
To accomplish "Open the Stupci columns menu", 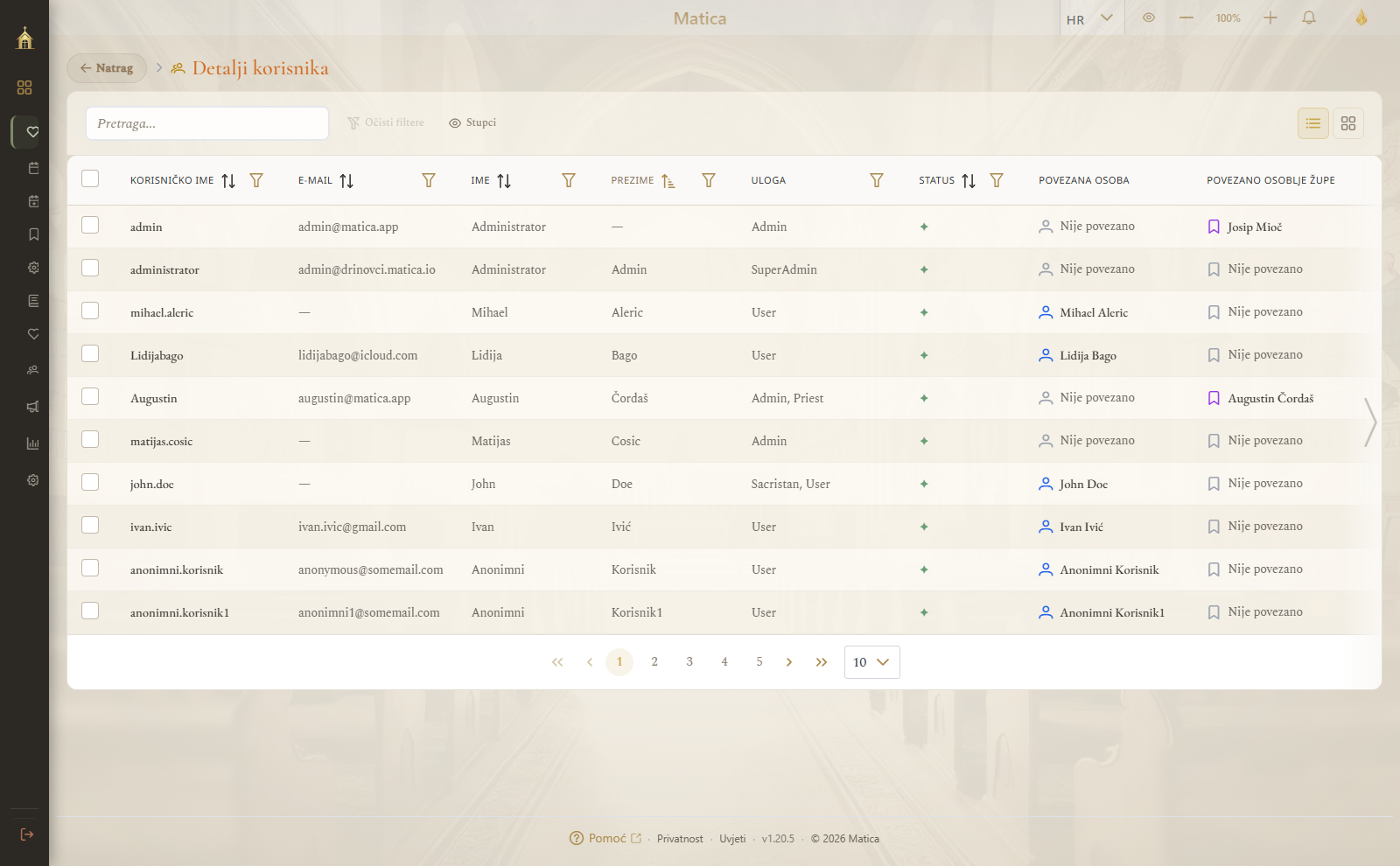I will 472,122.
